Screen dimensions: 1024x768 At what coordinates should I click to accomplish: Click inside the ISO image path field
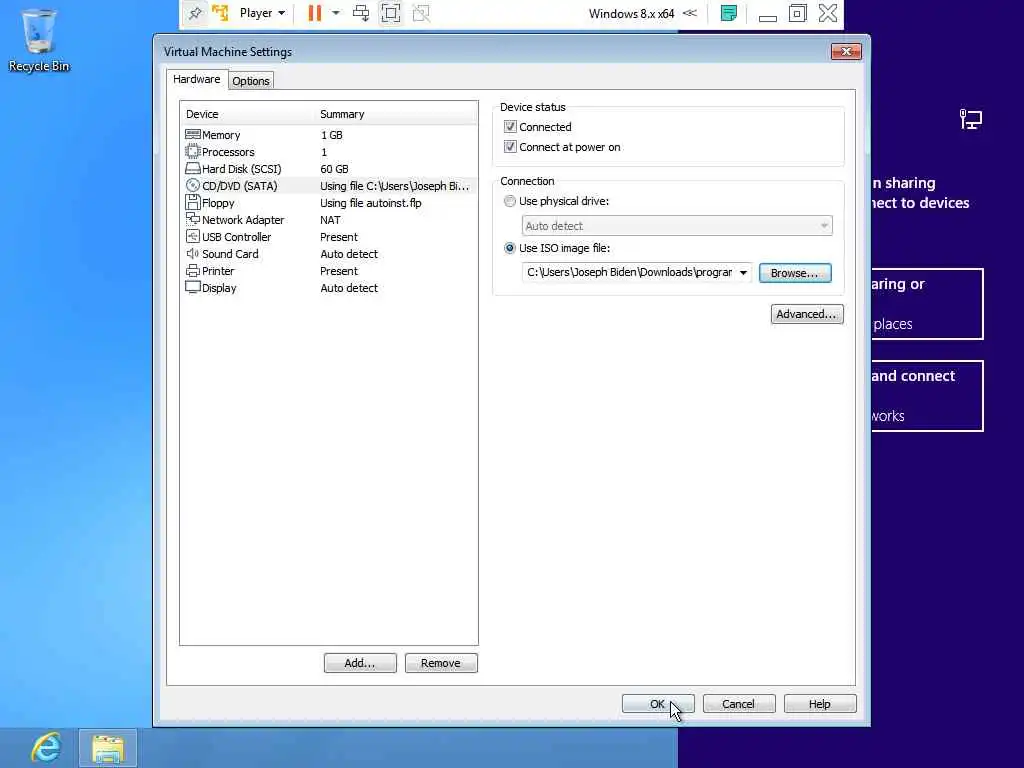click(x=629, y=272)
